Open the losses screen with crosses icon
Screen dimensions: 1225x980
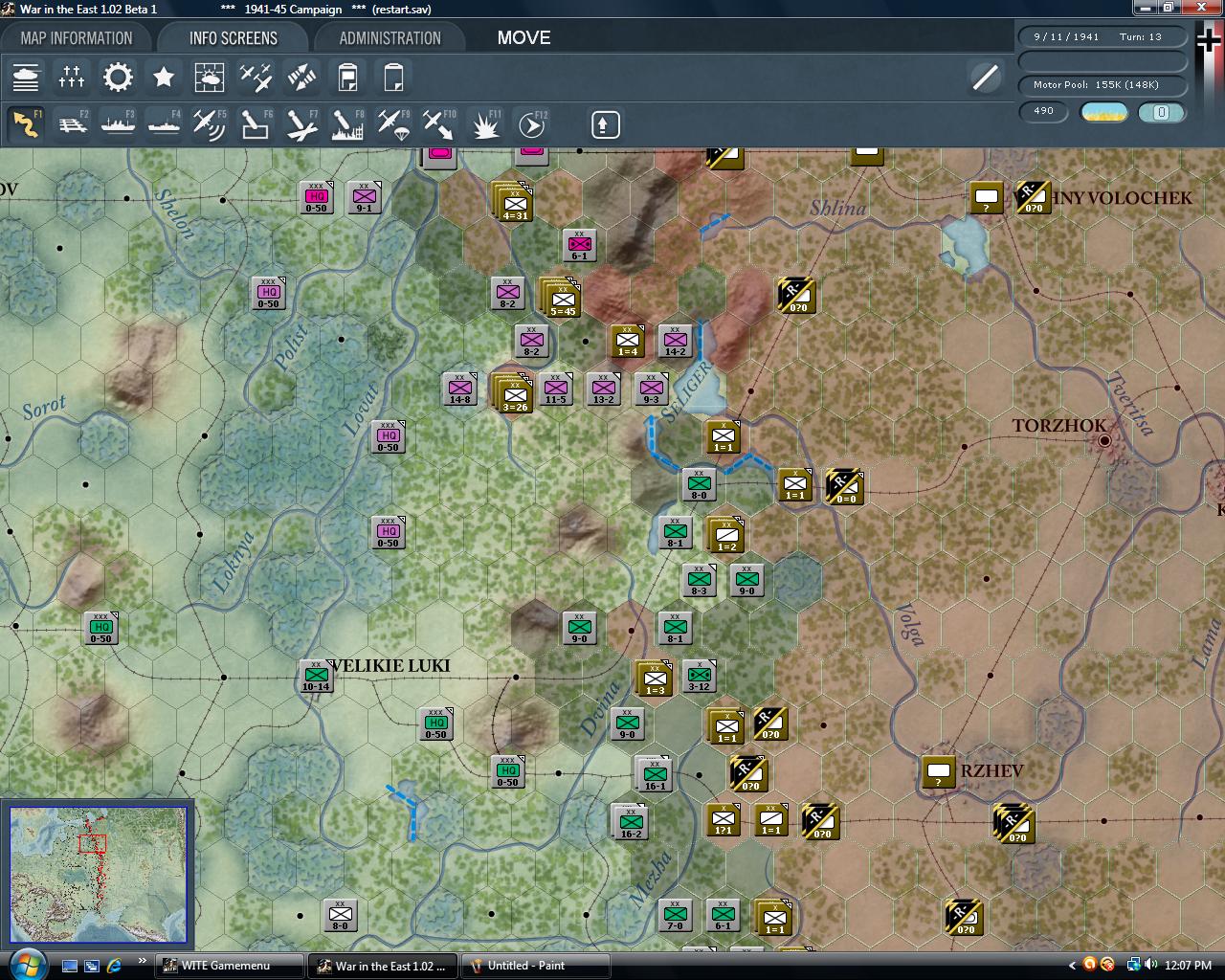pos(72,77)
